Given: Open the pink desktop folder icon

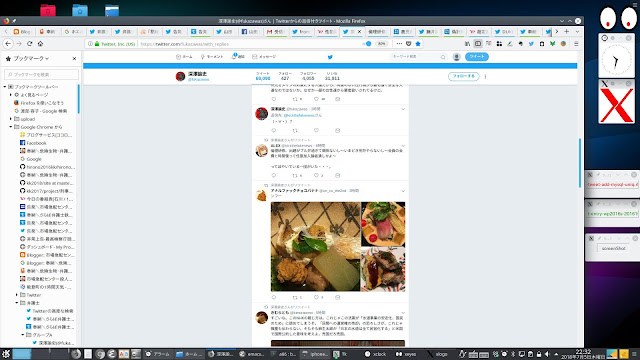Looking at the screenshot, I should [48, 10].
